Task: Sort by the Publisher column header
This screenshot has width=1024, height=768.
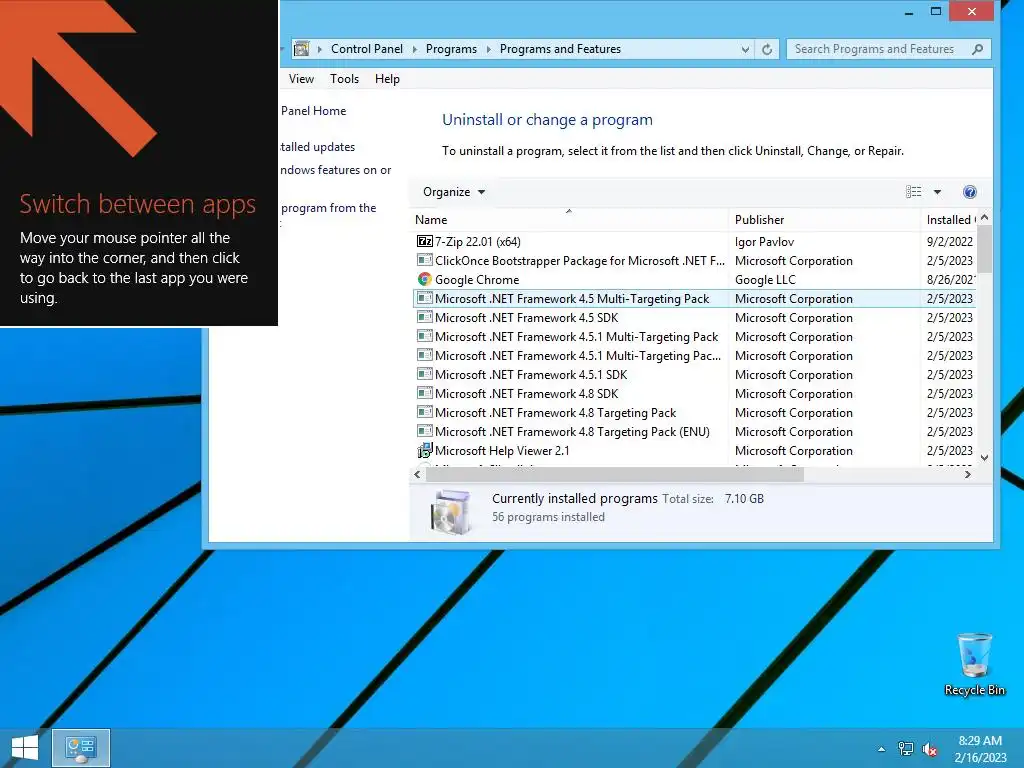Action: tap(824, 220)
